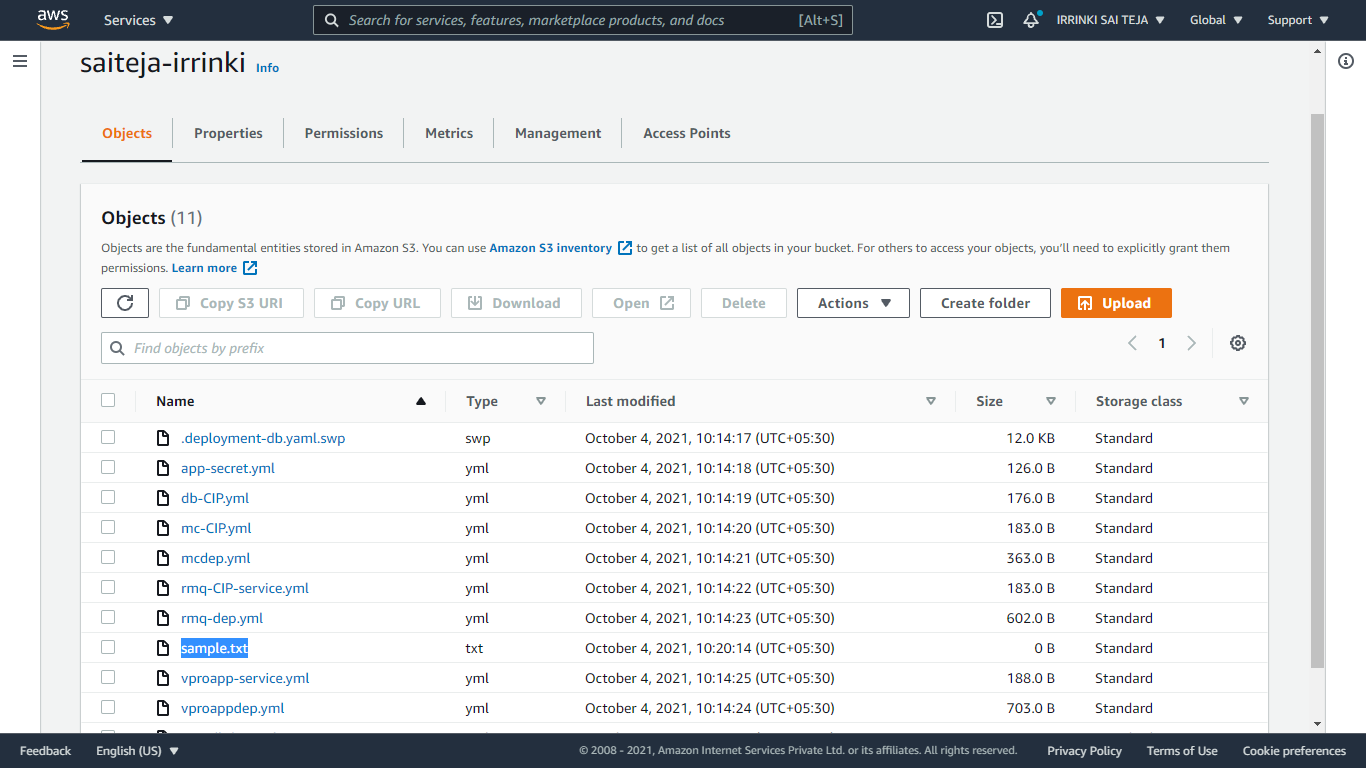
Task: Open the Feedback link
Action: pos(45,751)
